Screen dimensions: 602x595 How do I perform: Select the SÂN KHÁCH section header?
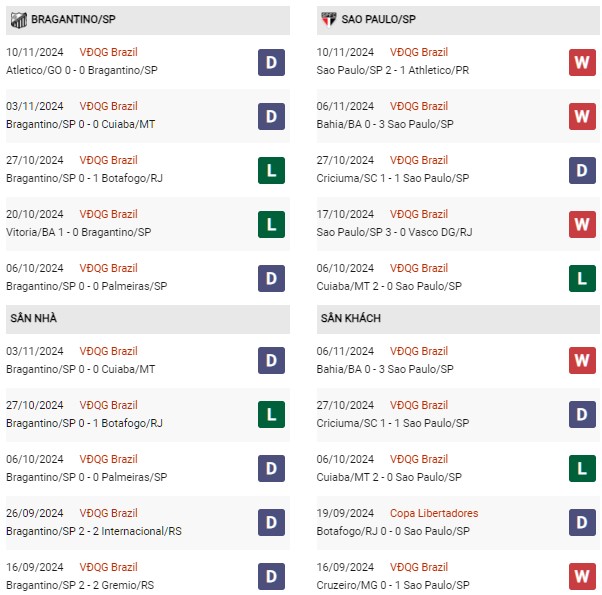(458, 319)
